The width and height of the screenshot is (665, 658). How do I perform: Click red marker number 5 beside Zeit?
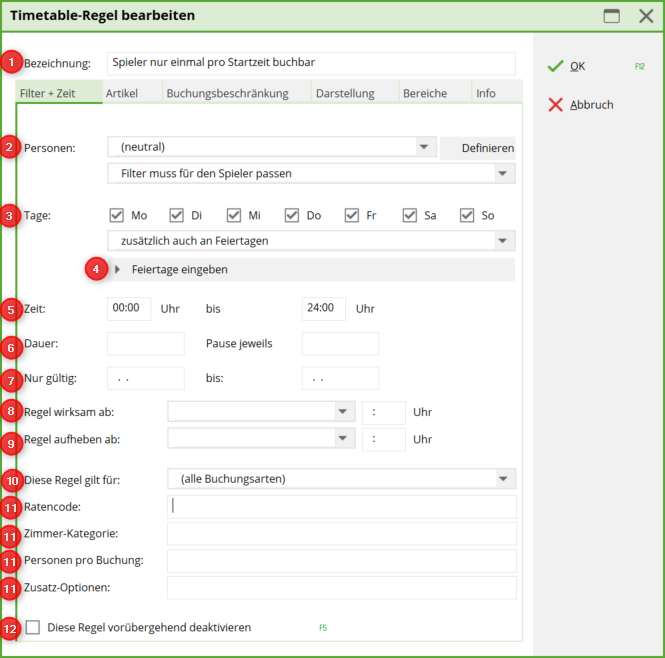pyautogui.click(x=11, y=309)
